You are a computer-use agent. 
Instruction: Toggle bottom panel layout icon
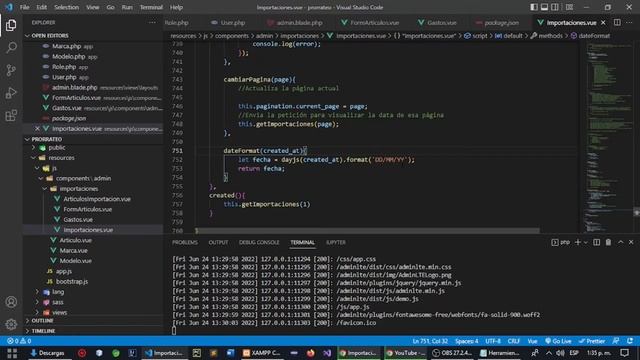tap(544, 7)
